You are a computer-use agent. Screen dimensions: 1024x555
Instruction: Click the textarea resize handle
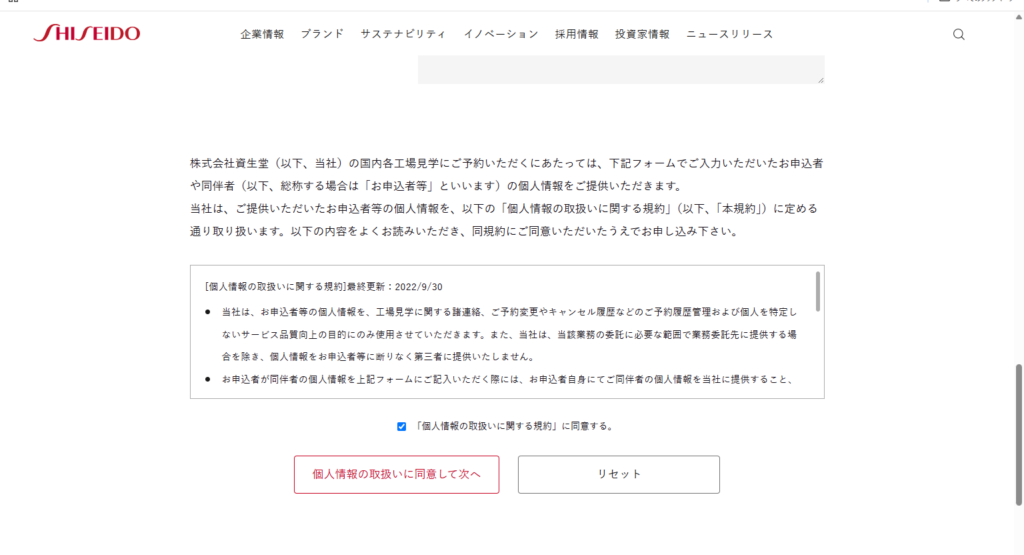(820, 79)
